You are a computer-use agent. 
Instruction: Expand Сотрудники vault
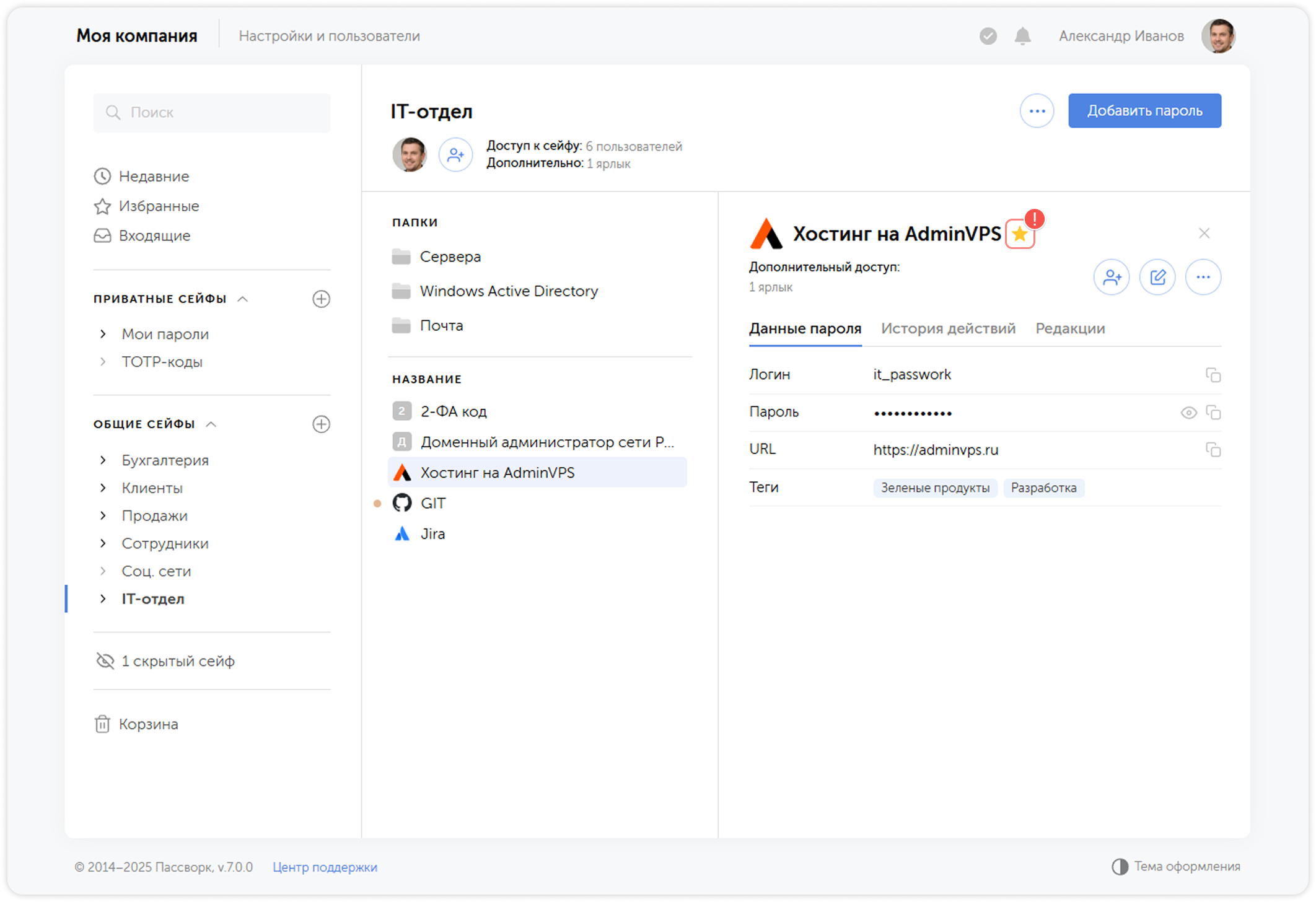point(103,543)
